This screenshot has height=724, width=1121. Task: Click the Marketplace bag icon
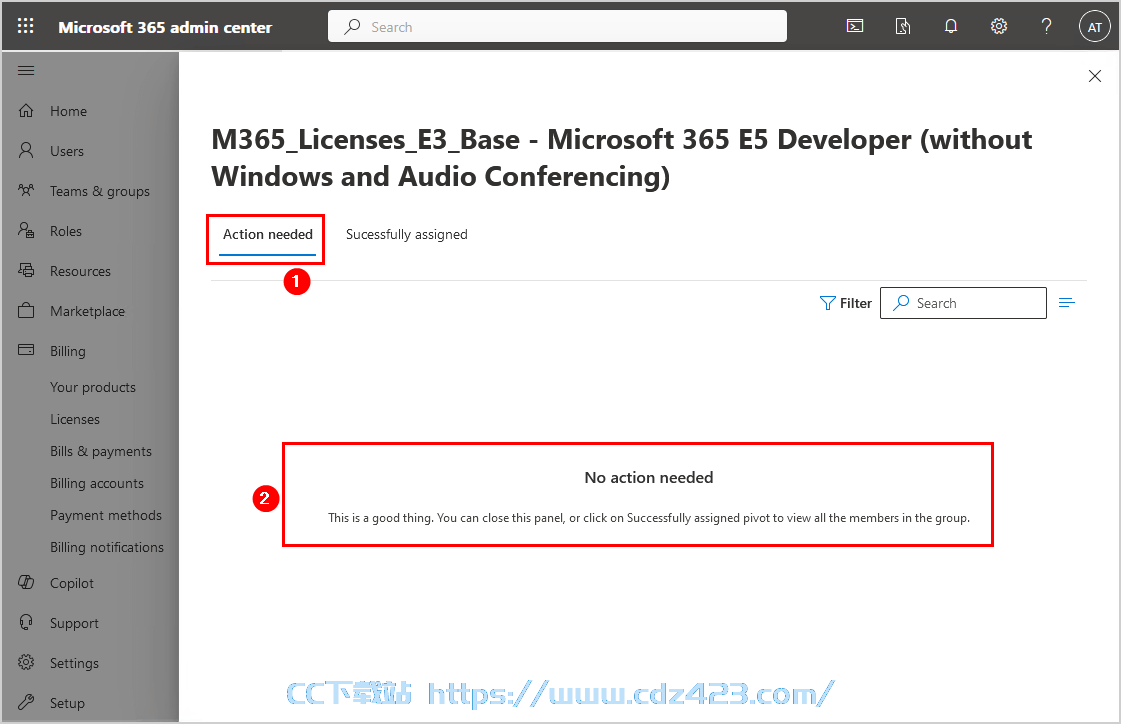coord(26,310)
